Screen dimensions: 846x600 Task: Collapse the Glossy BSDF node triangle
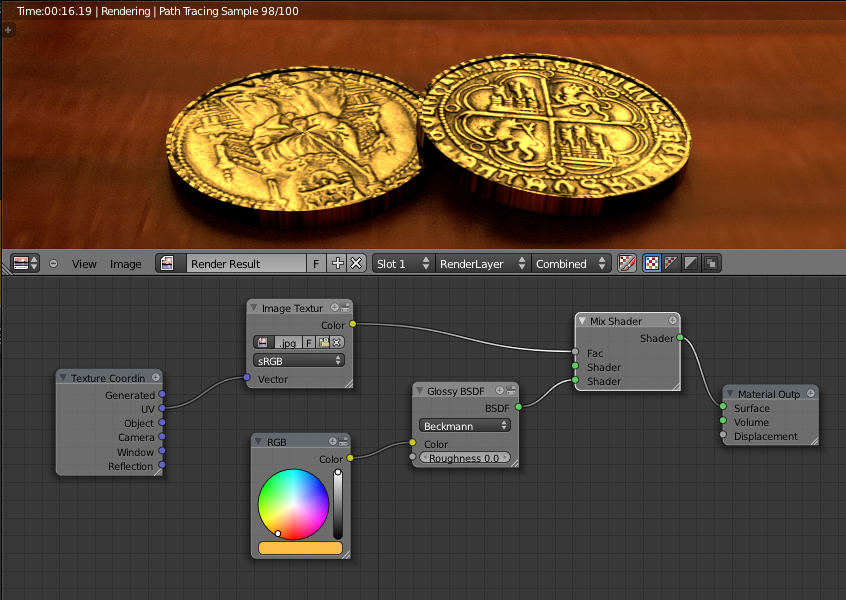point(419,391)
